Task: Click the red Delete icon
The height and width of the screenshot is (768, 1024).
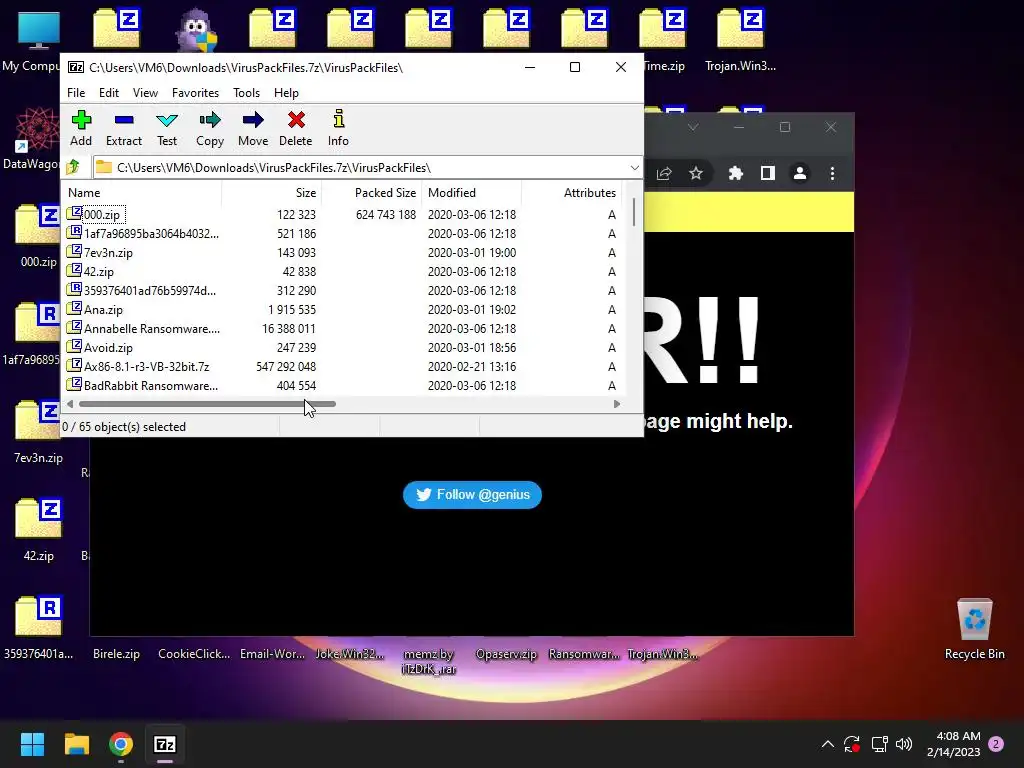Action: 296,120
